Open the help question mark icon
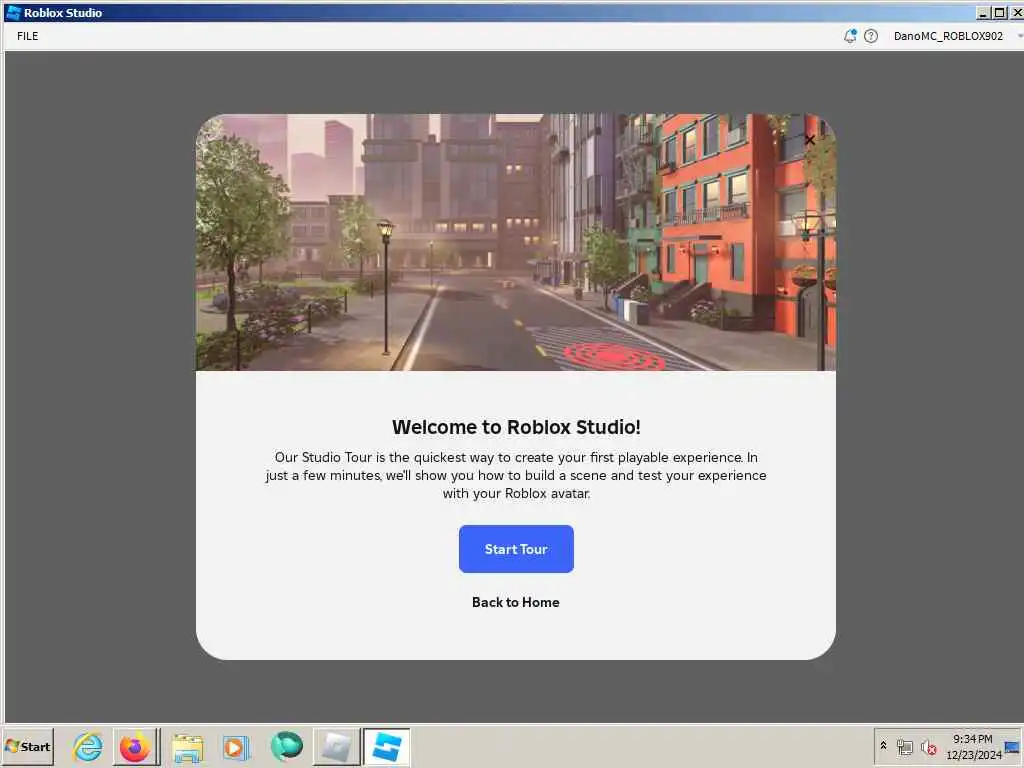Screen dimensions: 1024x768 (871, 36)
